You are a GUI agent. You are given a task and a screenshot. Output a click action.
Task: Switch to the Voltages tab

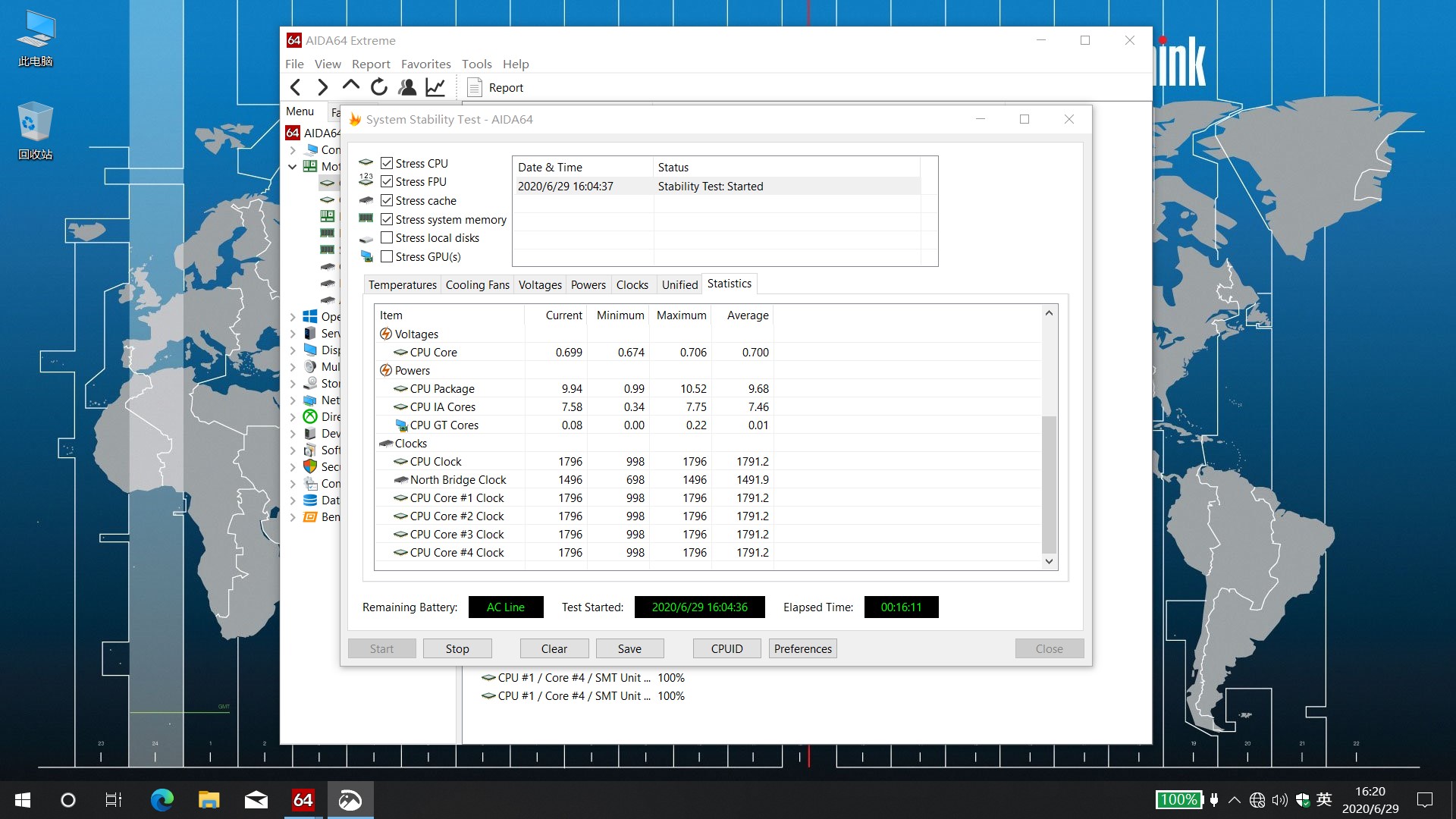pyautogui.click(x=540, y=284)
